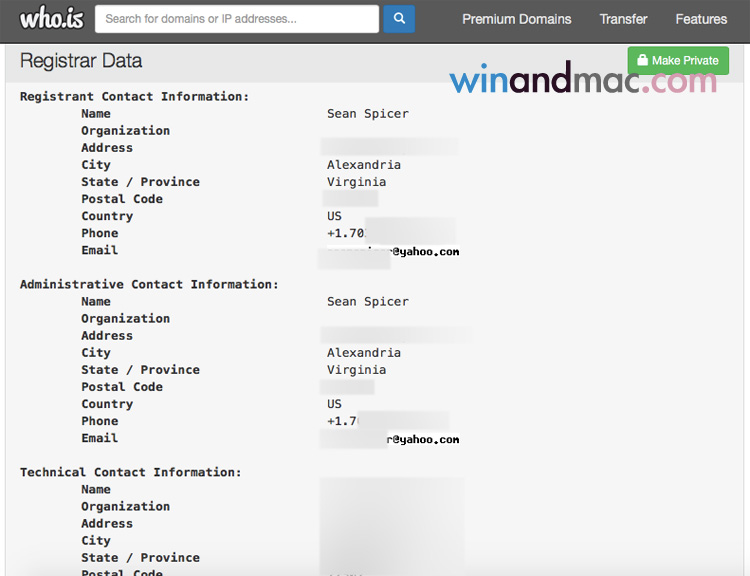Select the Registrar Data heading
Screen dimensions: 750x576
click(81, 61)
